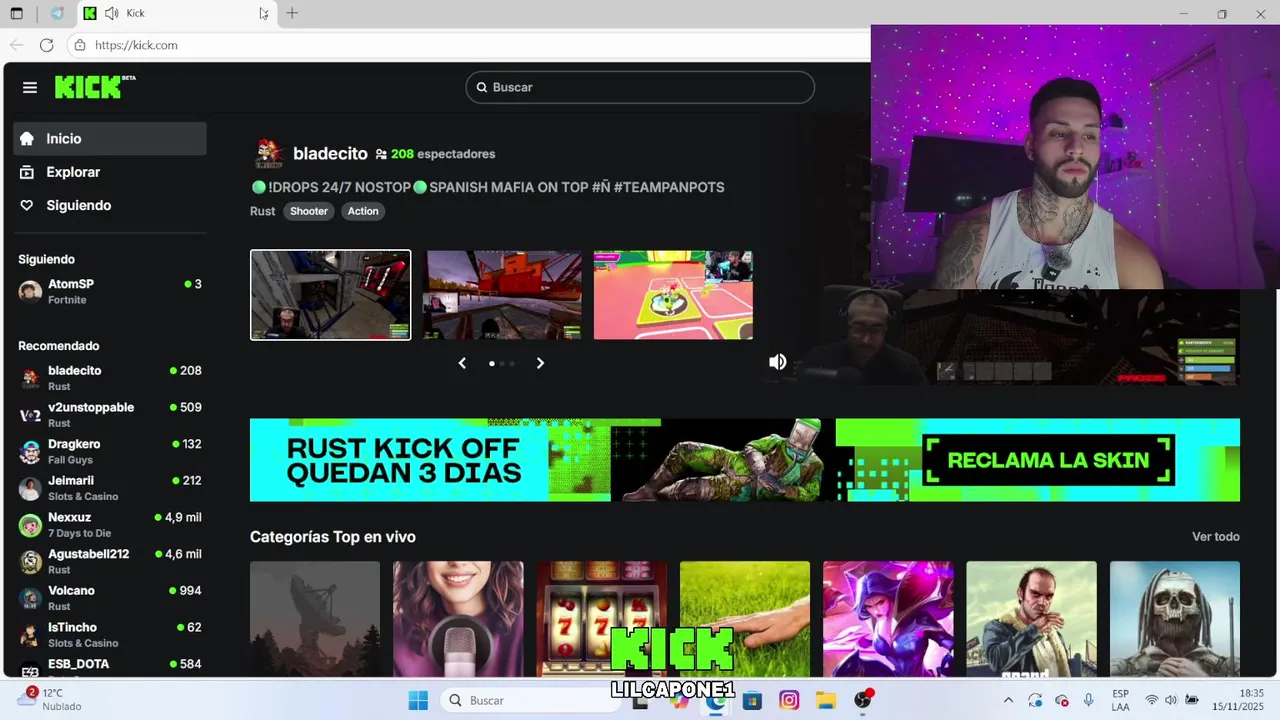This screenshot has height=720, width=1280.
Task: Open Jeimarii recommended channel
Action: (110, 488)
